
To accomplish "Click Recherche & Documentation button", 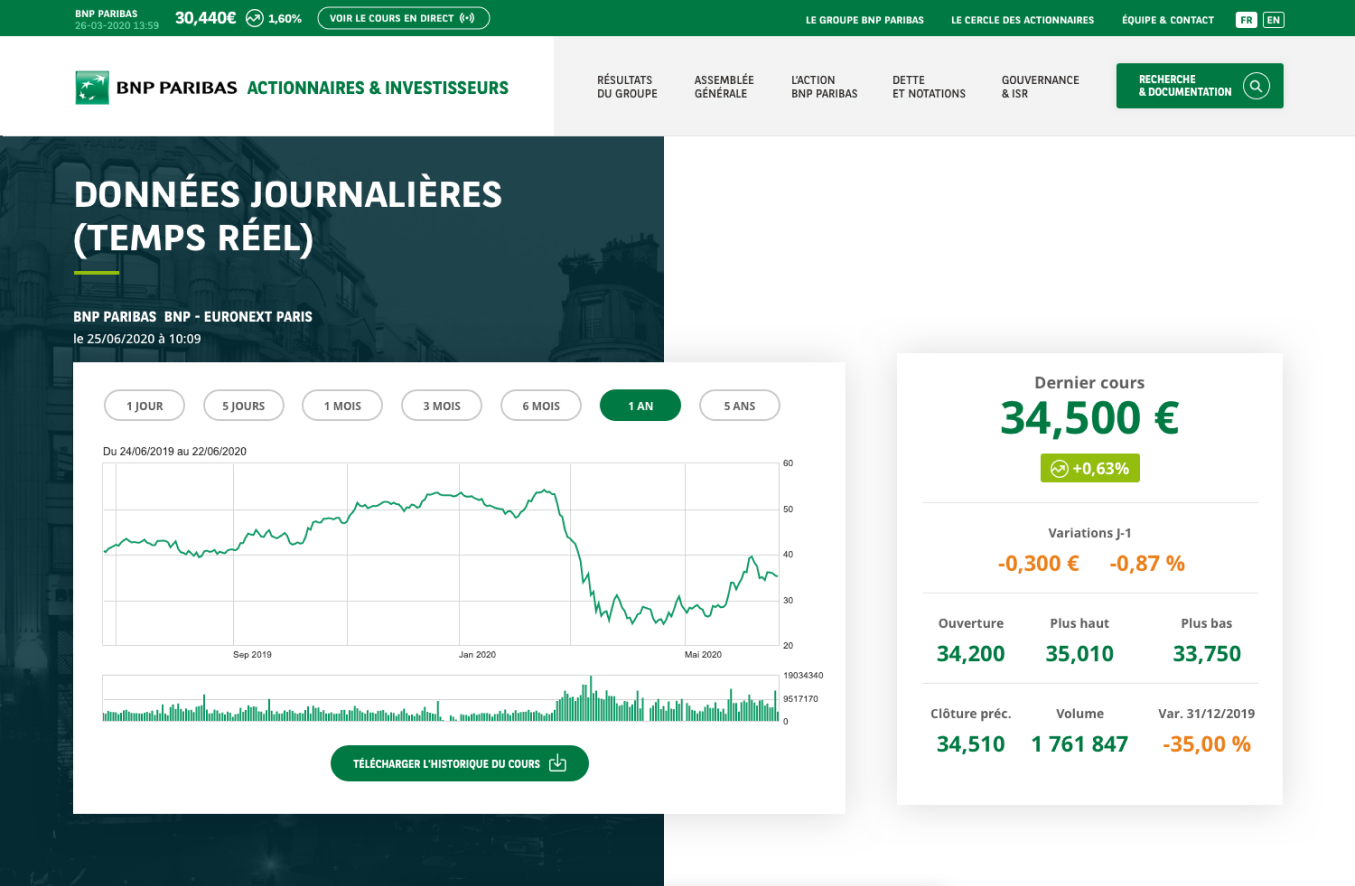I will tap(1200, 86).
